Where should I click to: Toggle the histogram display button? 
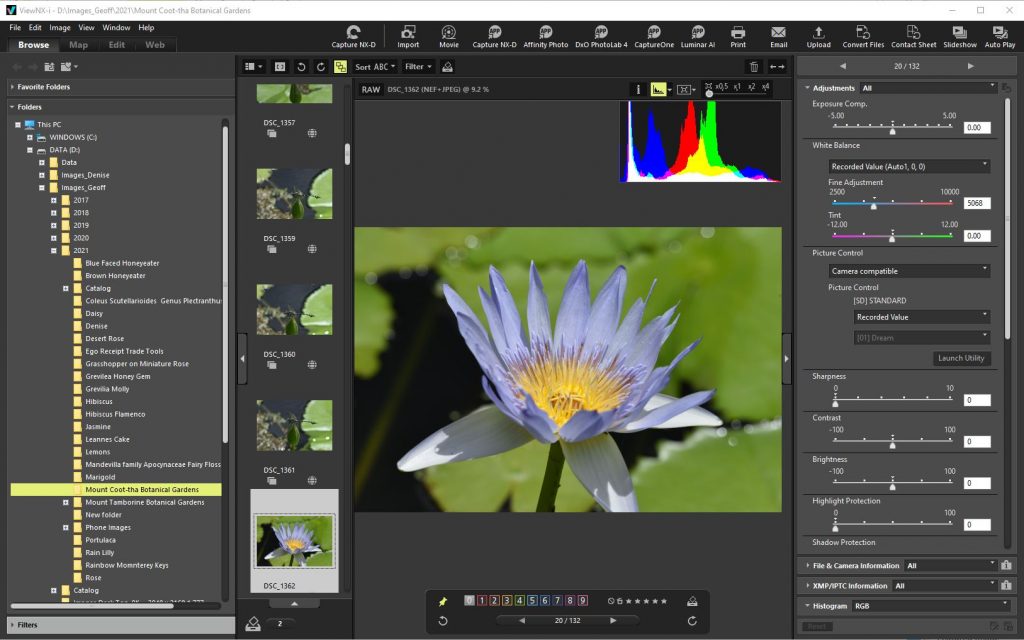tap(659, 89)
